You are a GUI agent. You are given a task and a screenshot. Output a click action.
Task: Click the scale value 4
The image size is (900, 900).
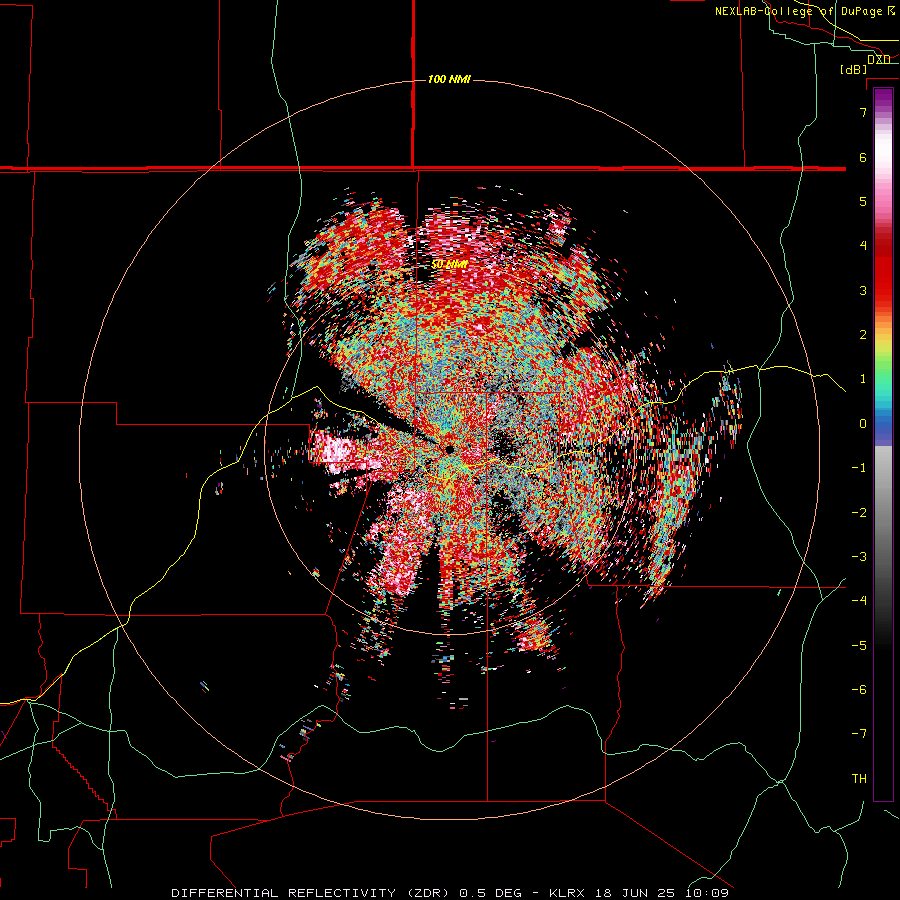[863, 245]
